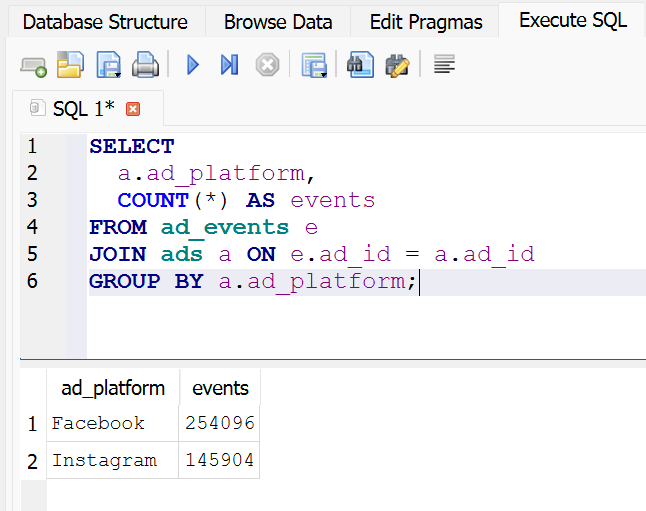Switch to the Browse Data tab
The image size is (646, 511).
click(278, 21)
